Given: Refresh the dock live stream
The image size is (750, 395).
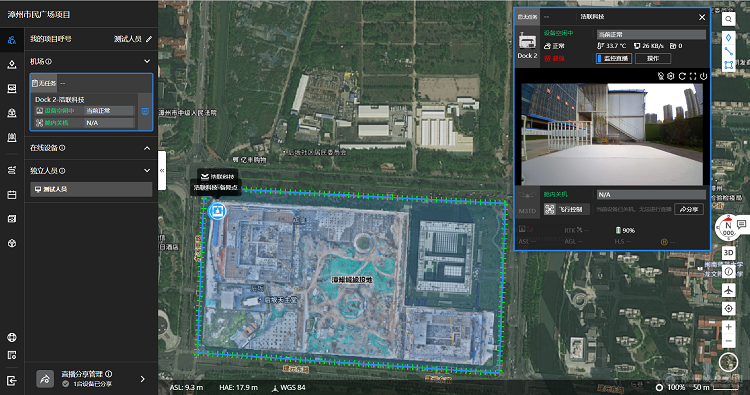Looking at the screenshot, I should click(682, 76).
